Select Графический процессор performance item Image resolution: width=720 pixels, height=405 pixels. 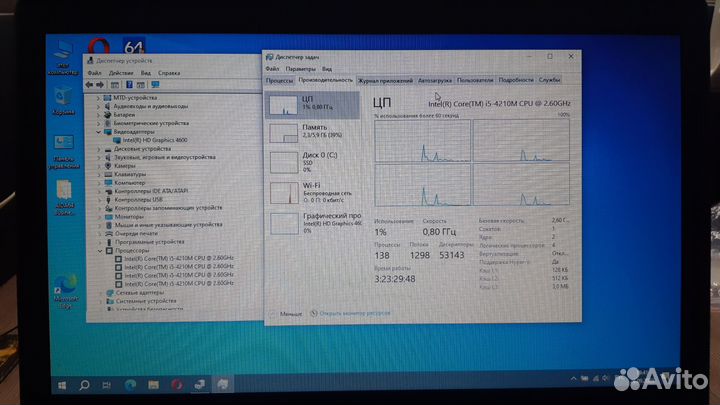pyautogui.click(x=313, y=223)
